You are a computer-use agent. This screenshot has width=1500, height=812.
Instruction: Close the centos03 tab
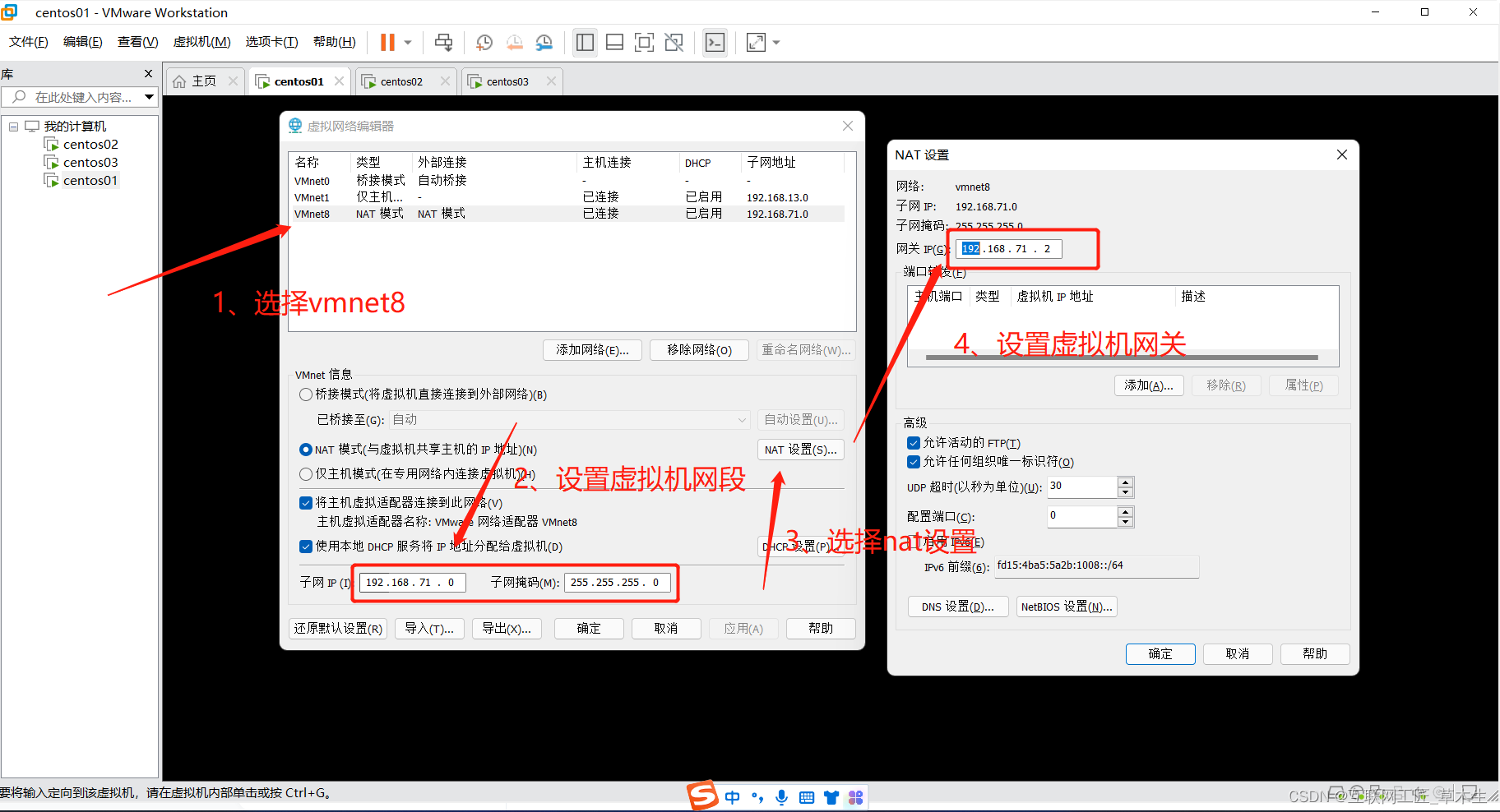552,81
